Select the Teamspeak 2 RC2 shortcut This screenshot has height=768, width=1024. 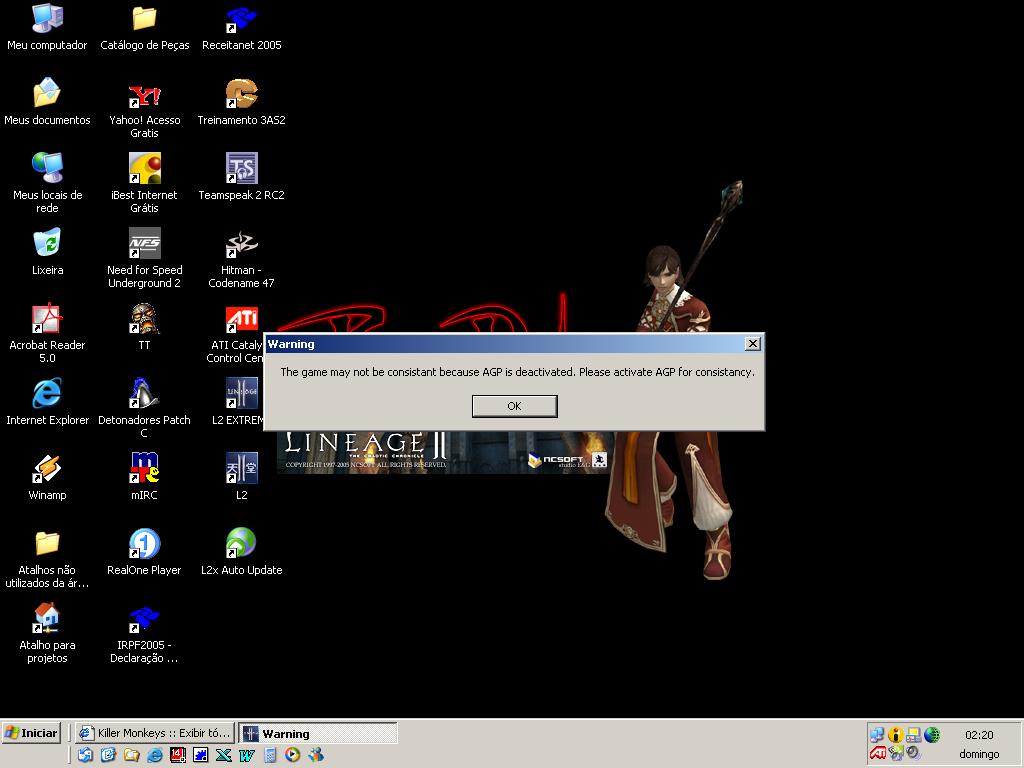(x=241, y=169)
